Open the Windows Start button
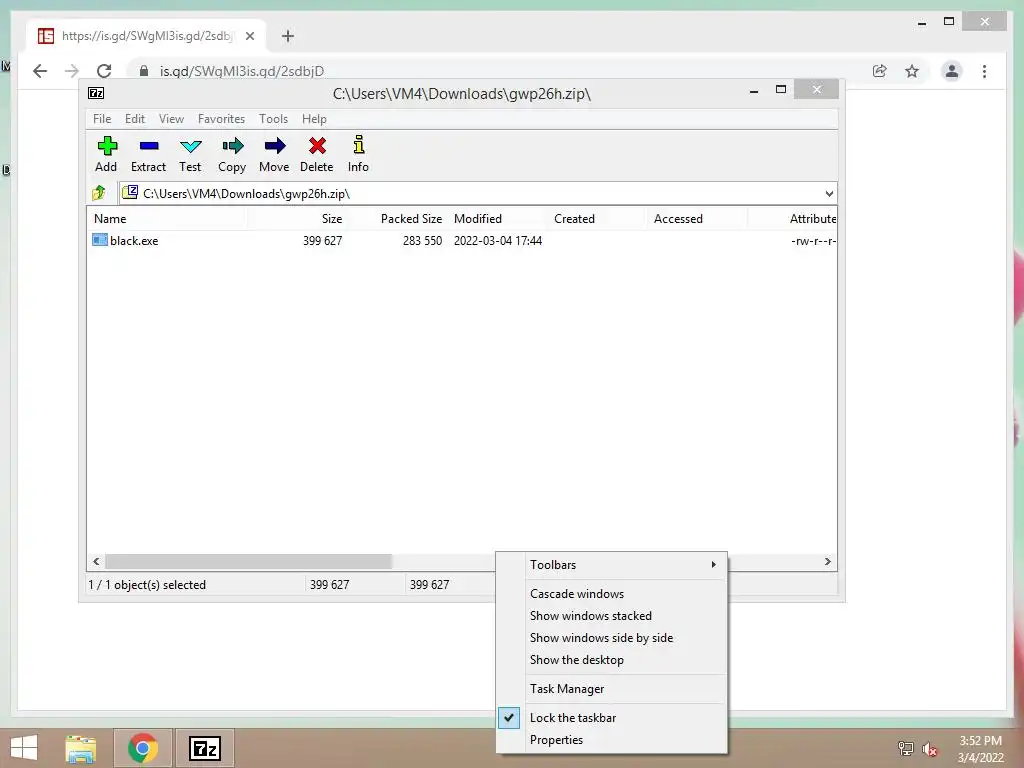This screenshot has width=1024, height=768. coord(24,748)
